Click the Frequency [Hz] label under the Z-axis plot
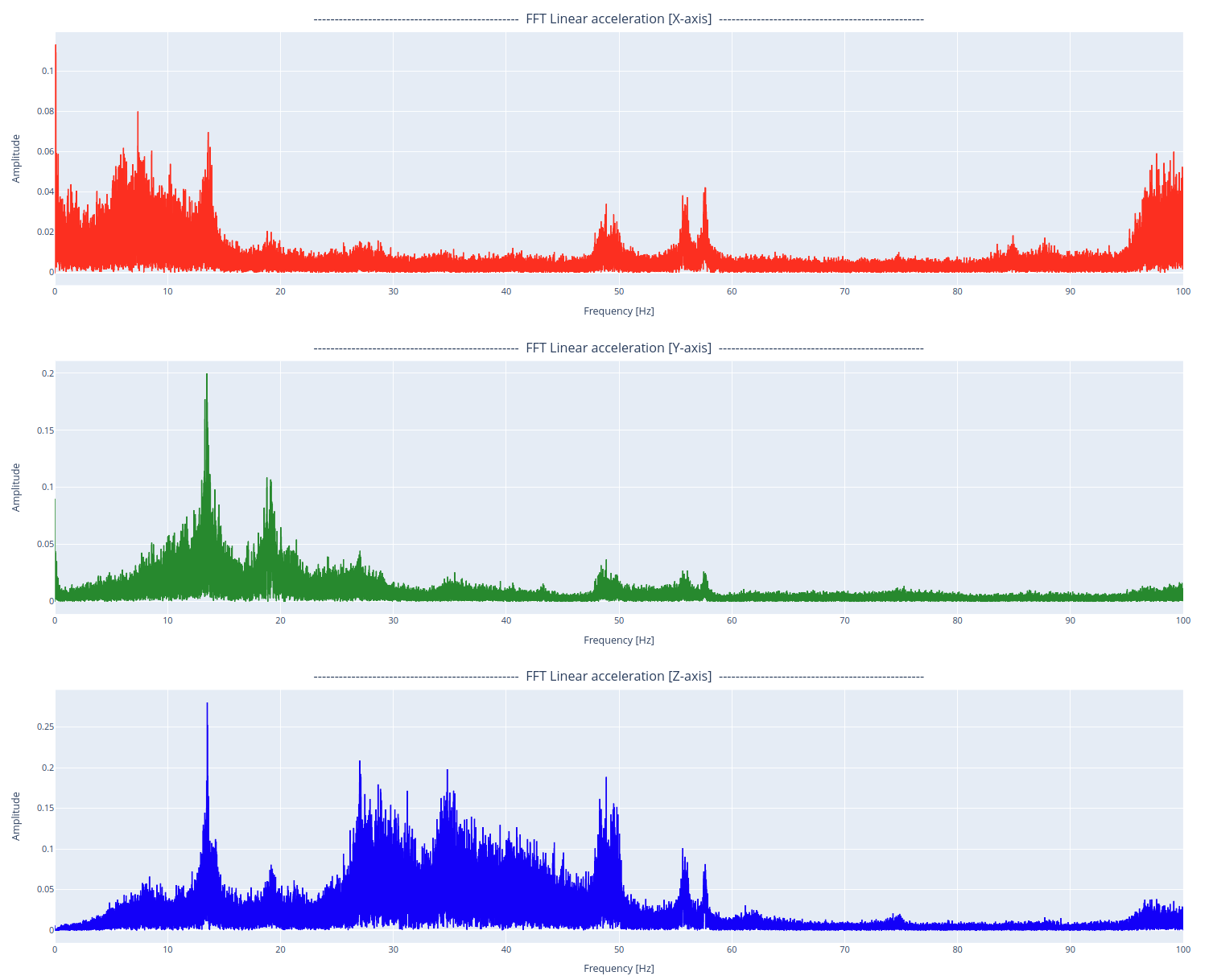The height and width of the screenshot is (980, 1209). click(x=618, y=969)
